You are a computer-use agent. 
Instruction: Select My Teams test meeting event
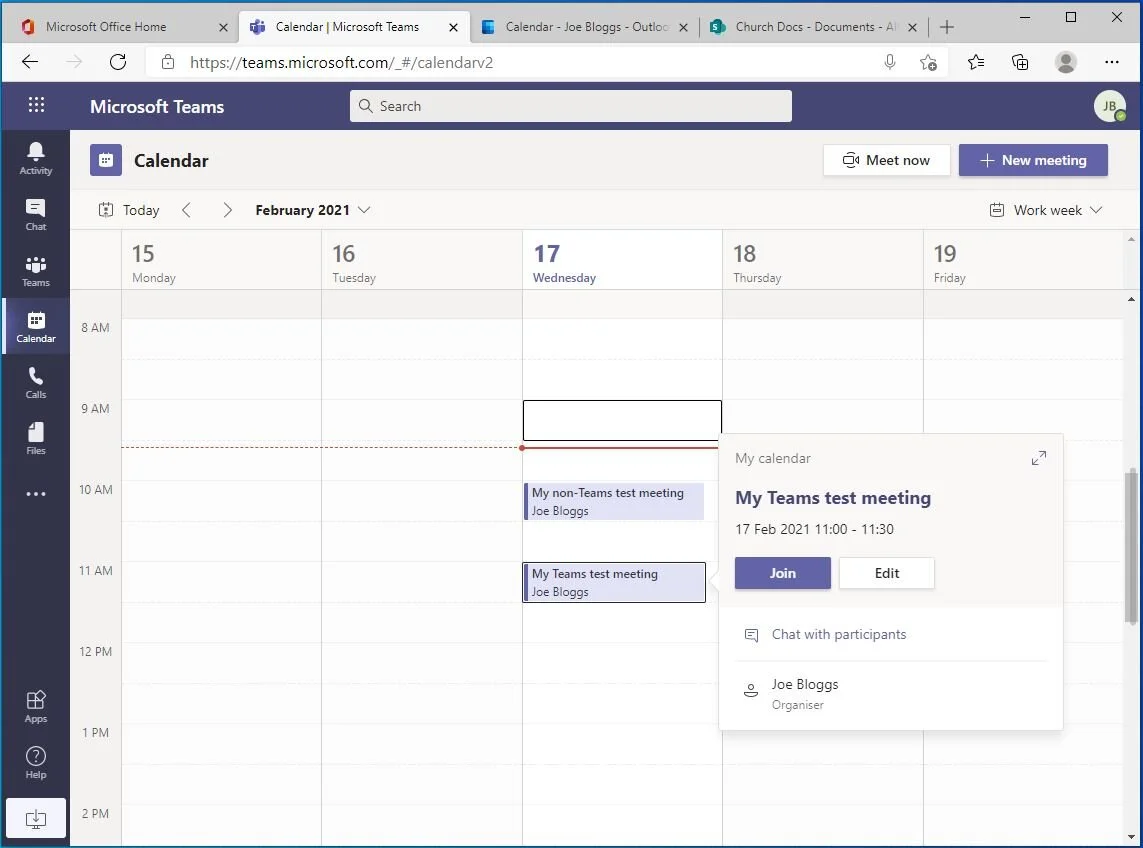[615, 583]
